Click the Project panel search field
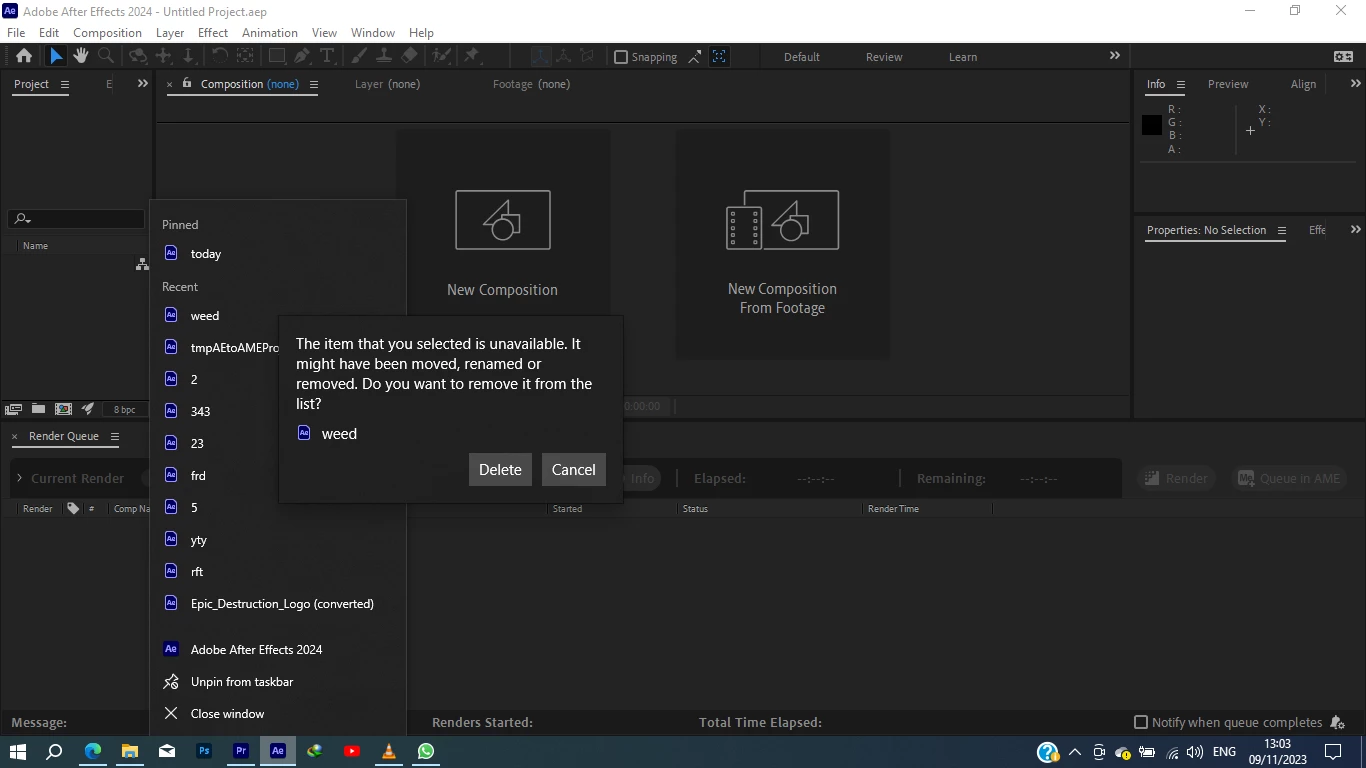 pos(76,219)
